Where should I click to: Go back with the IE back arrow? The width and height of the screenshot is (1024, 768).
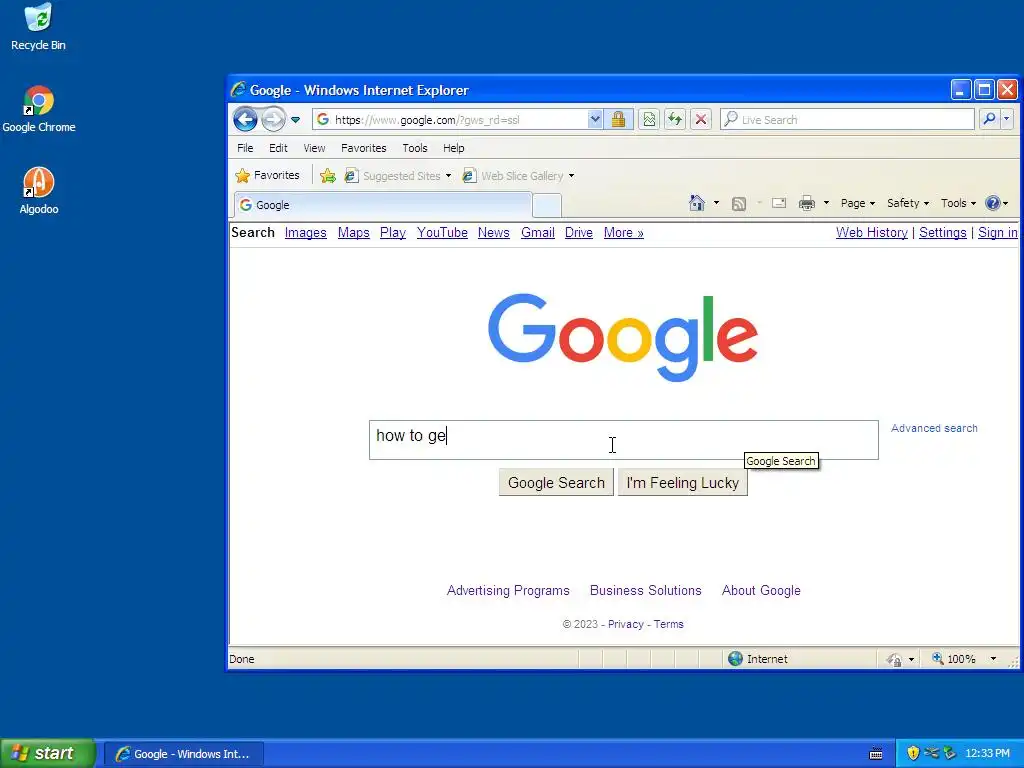(x=245, y=120)
